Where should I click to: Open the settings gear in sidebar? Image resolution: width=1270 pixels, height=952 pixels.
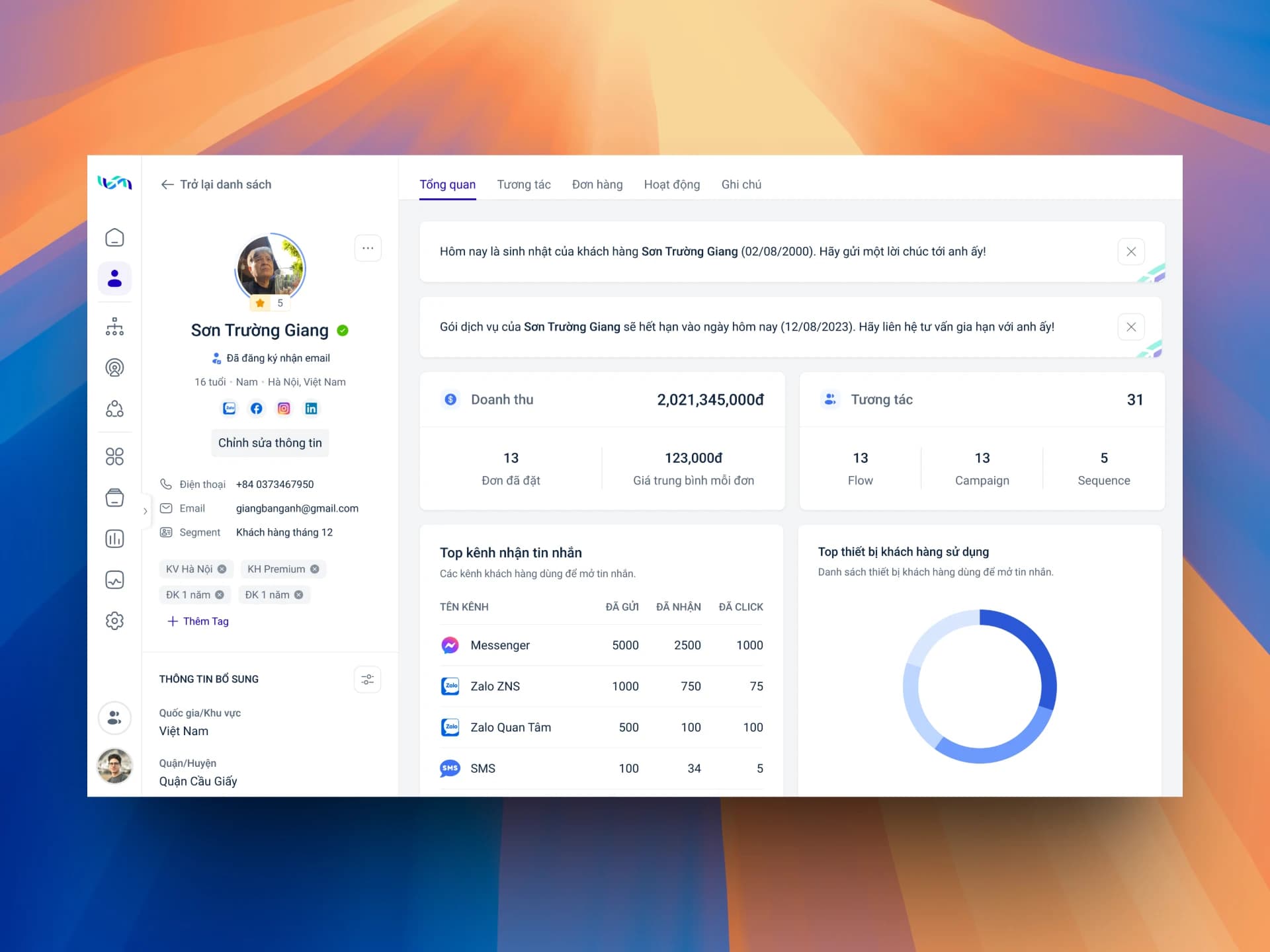tap(114, 621)
